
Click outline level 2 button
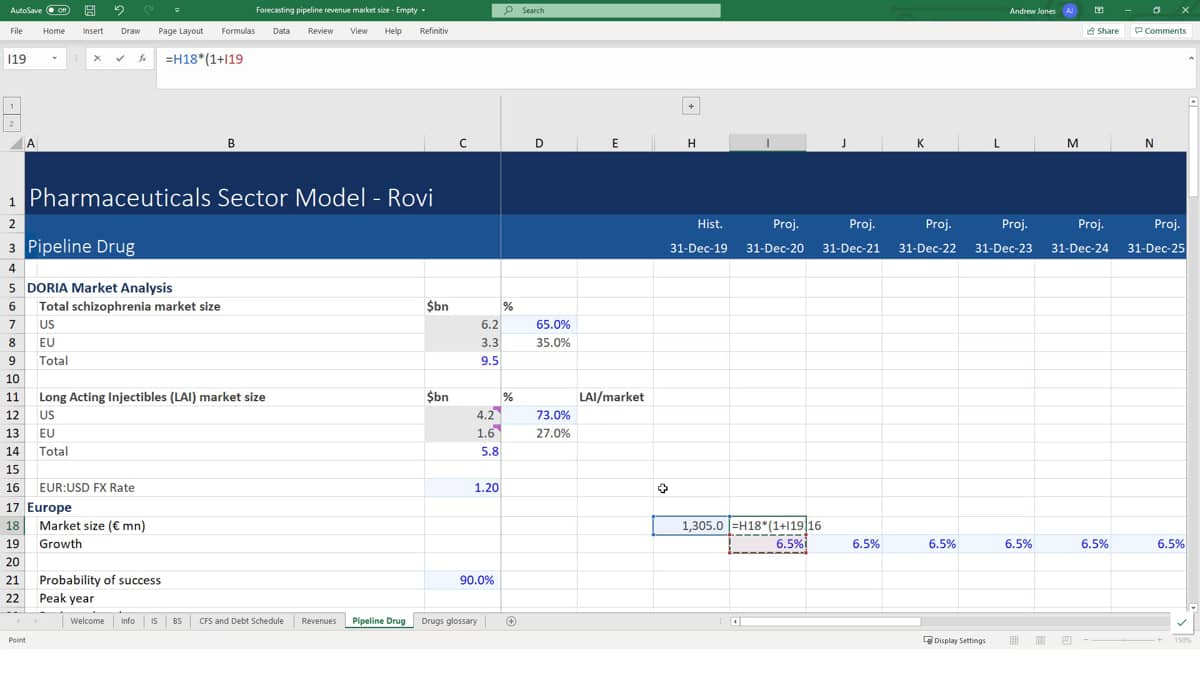pyautogui.click(x=11, y=124)
